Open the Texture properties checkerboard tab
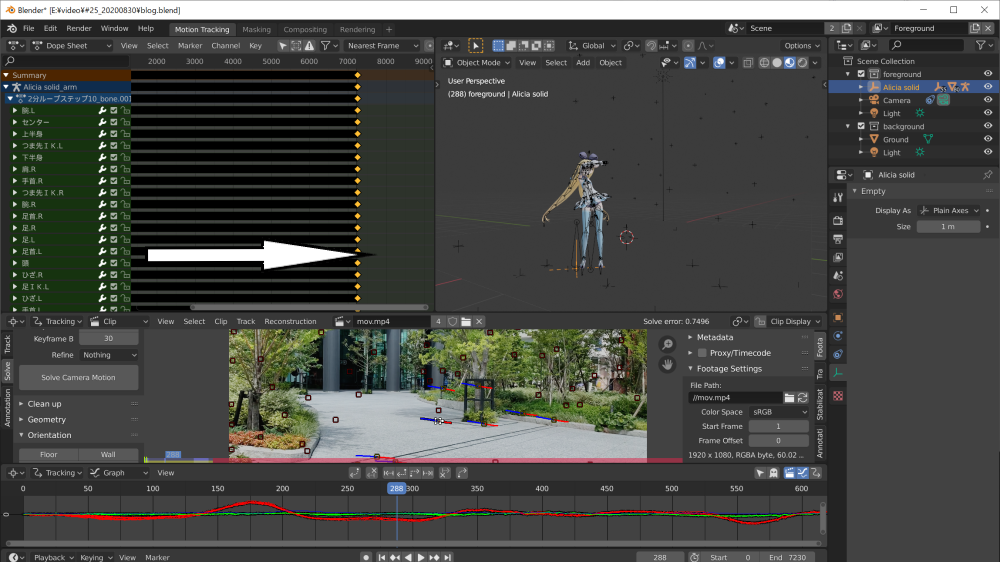 (838, 395)
